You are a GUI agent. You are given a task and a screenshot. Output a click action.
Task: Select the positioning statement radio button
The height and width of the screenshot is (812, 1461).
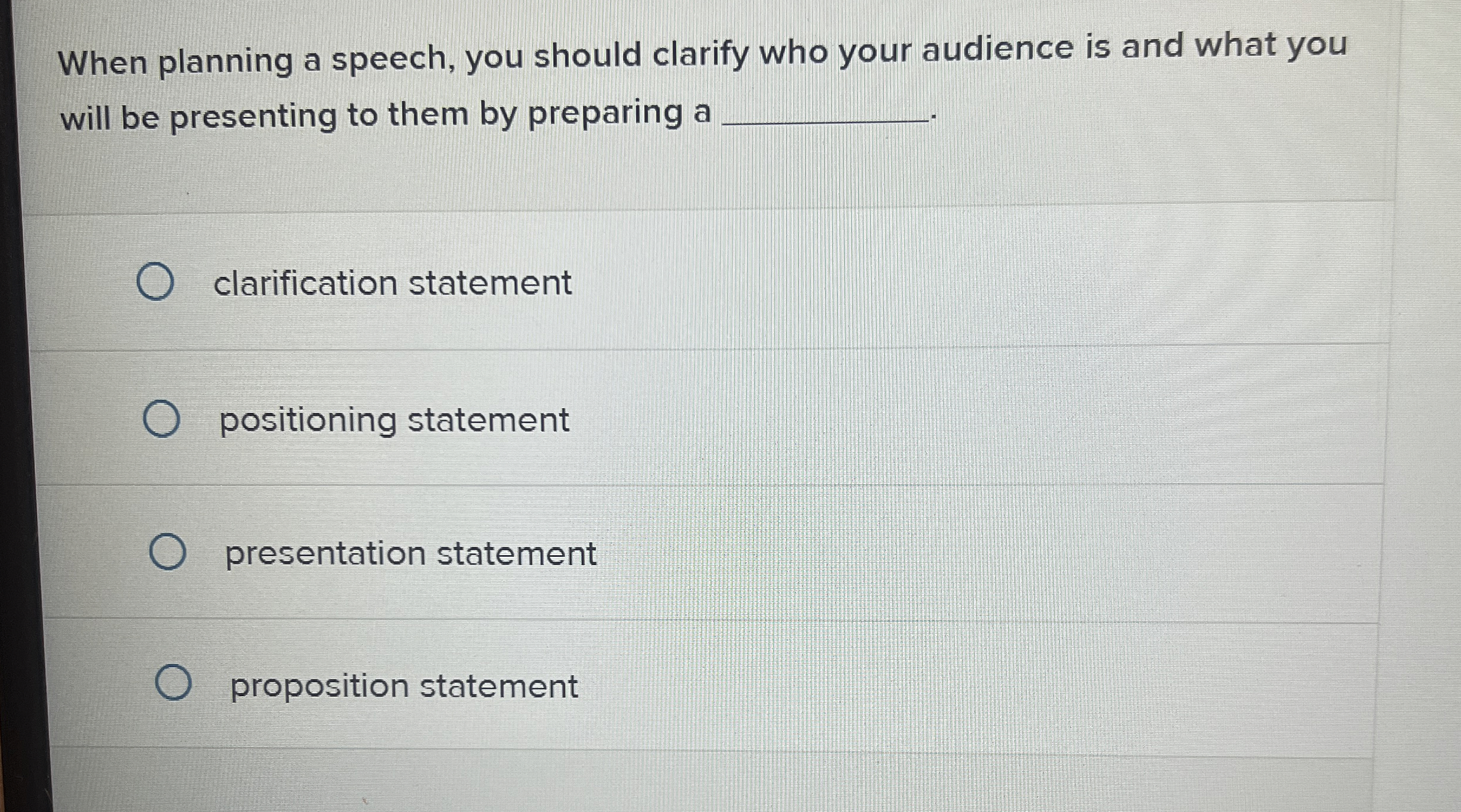(x=161, y=420)
